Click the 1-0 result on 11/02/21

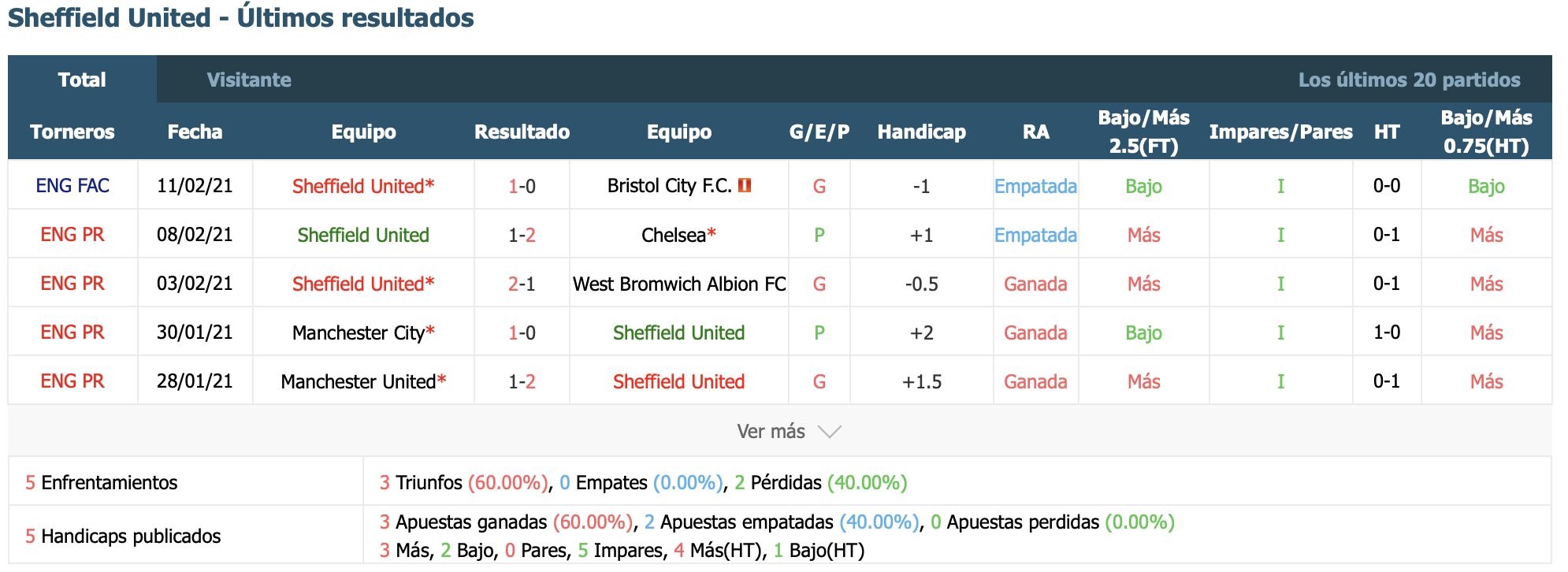coord(522,186)
